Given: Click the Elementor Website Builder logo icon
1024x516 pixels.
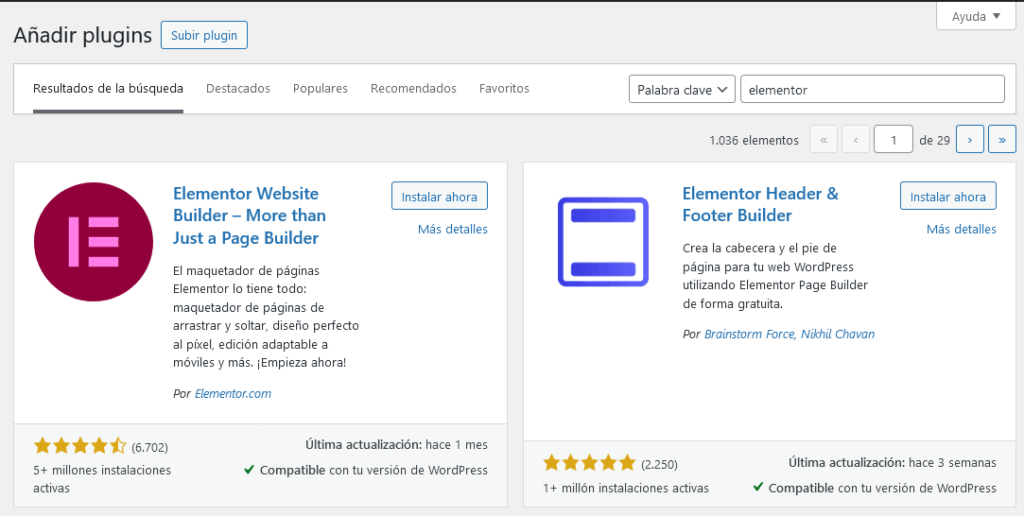Looking at the screenshot, I should pos(93,242).
